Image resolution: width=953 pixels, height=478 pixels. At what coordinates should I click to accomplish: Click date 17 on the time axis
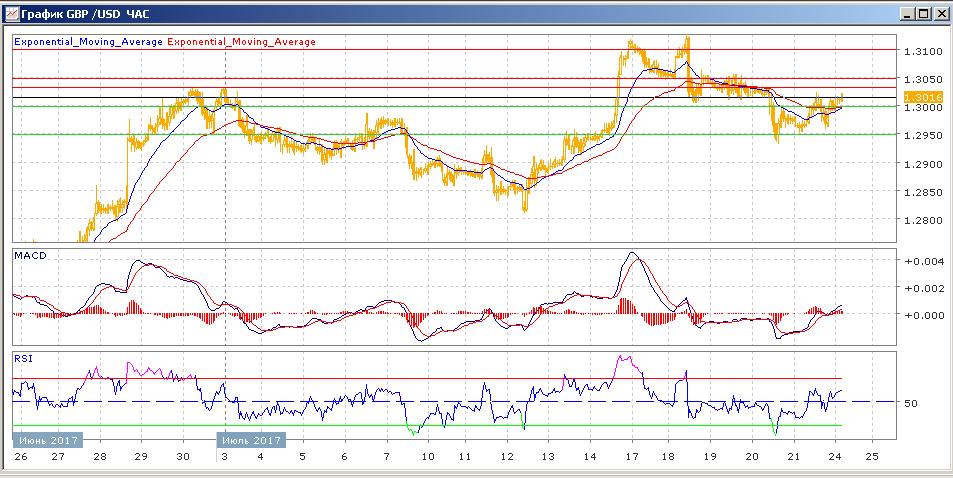631,457
